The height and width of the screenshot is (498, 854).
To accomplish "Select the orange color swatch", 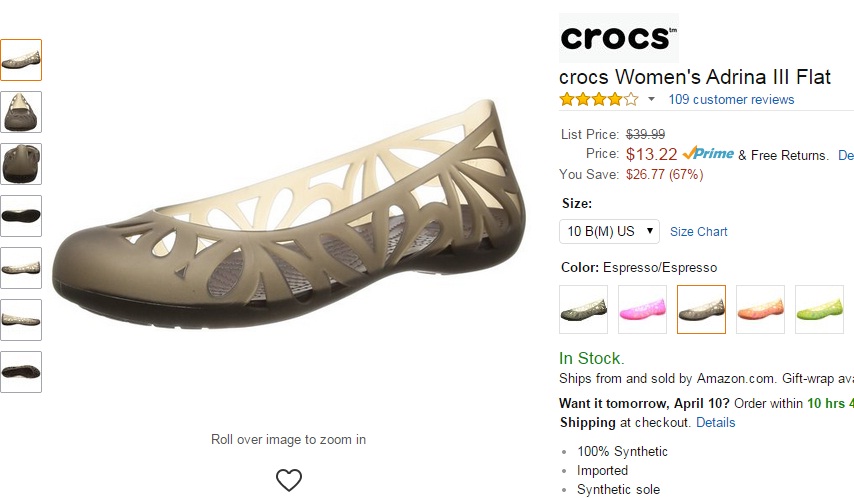I will pos(760,310).
